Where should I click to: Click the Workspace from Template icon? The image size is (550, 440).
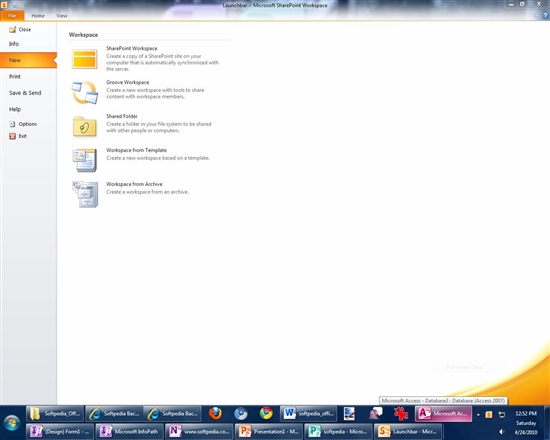tap(85, 160)
